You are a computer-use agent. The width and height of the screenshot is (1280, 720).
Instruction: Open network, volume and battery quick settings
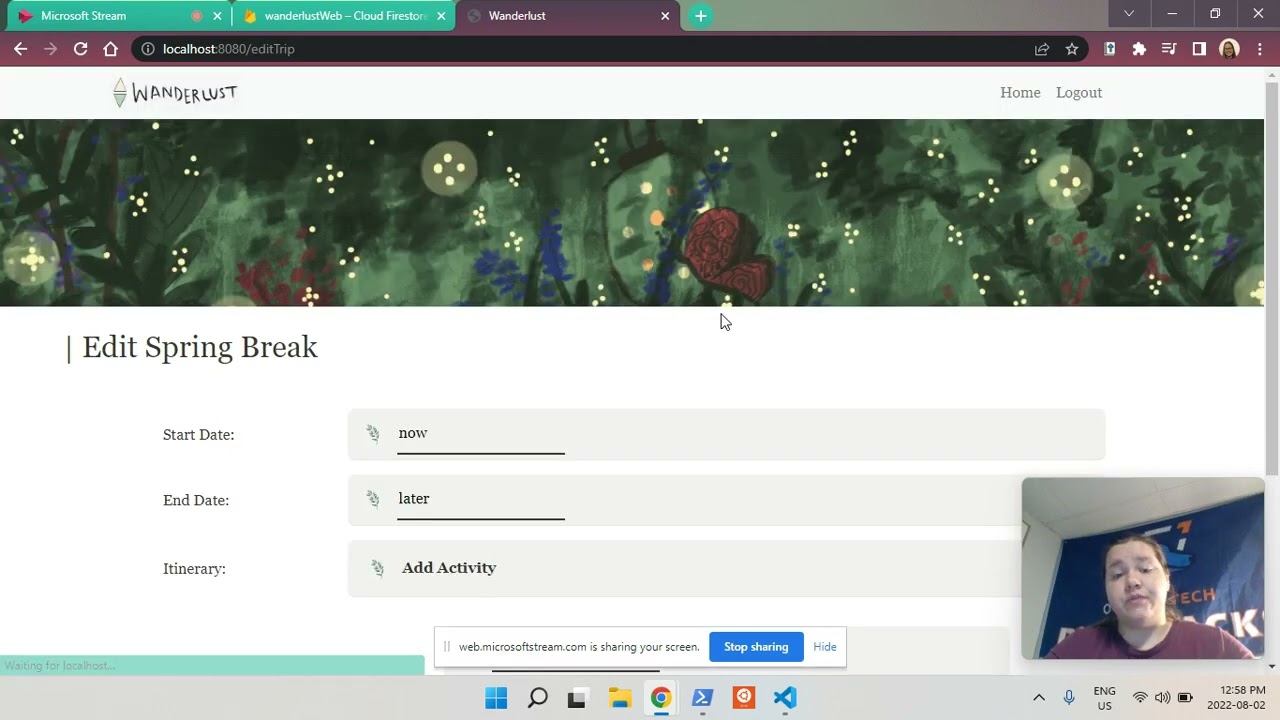1162,697
